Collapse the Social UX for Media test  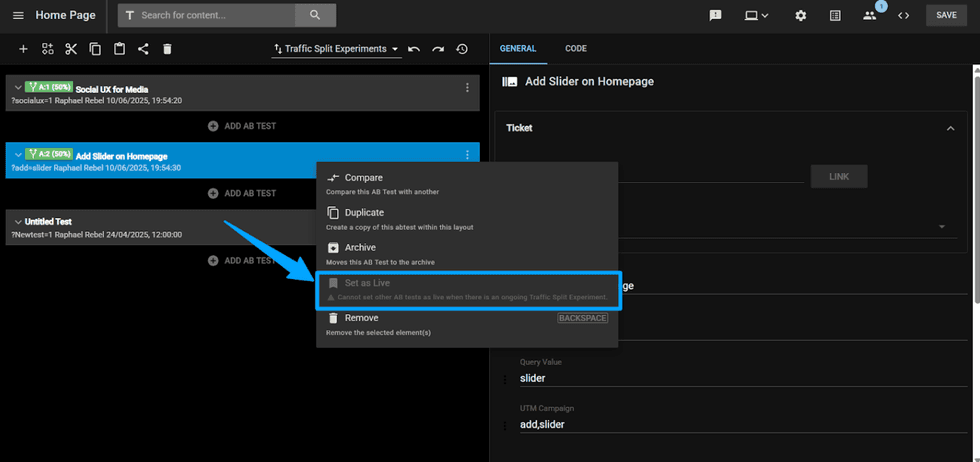point(18,88)
